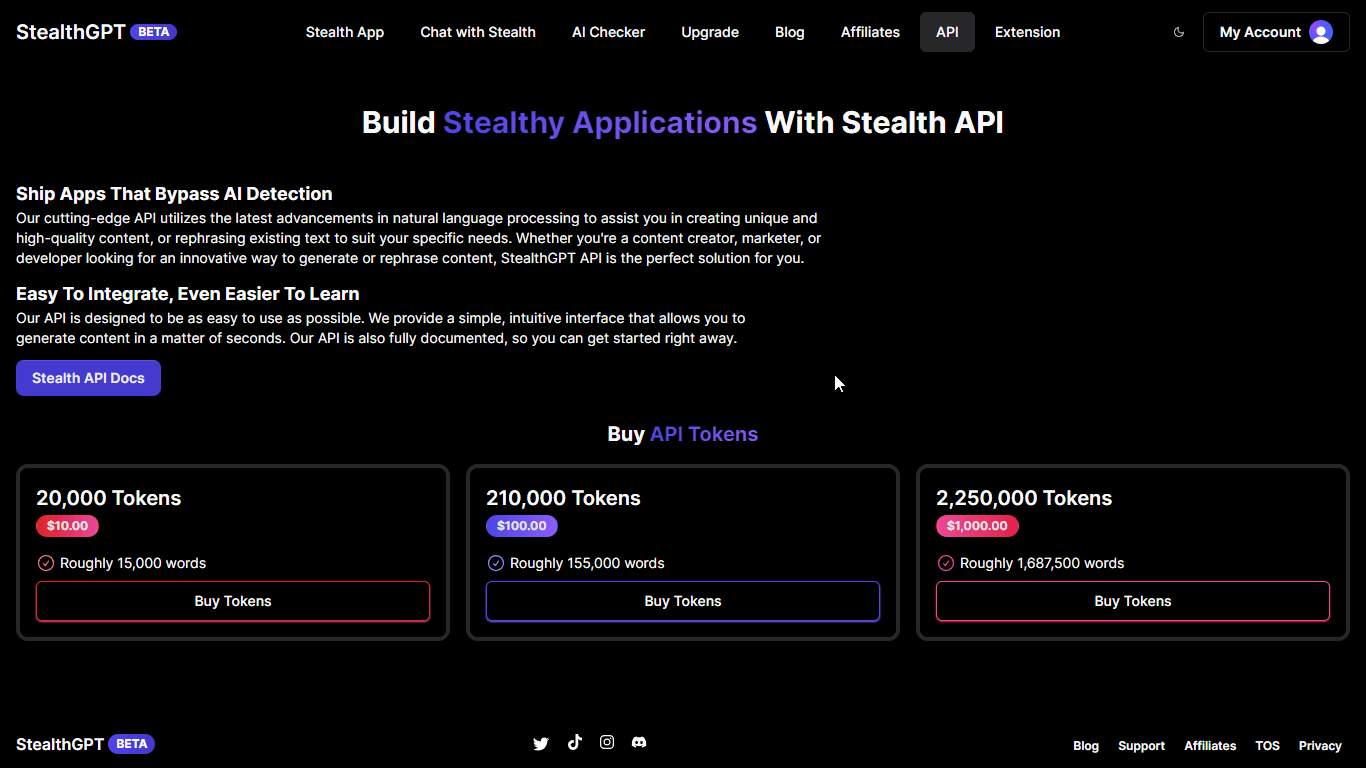Buy Tokens for the 210,000 token plan
1366x768 pixels.
(683, 601)
